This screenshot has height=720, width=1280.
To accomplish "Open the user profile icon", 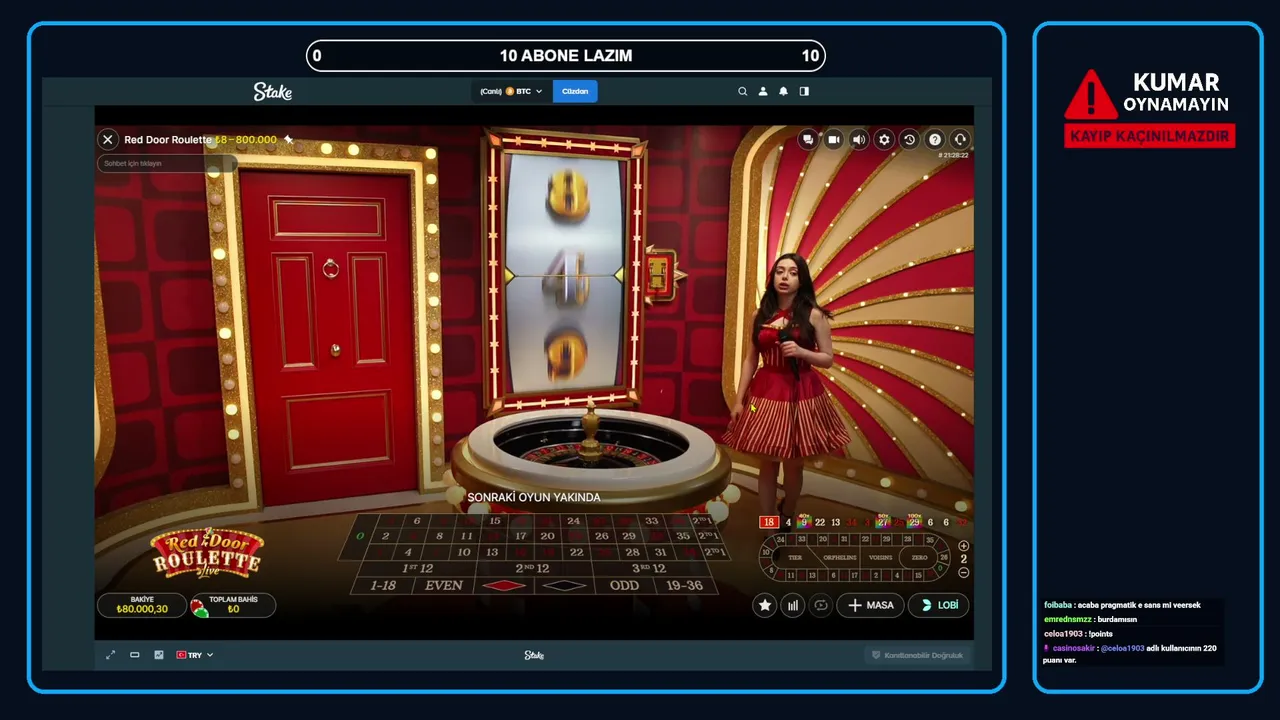I will [x=763, y=91].
